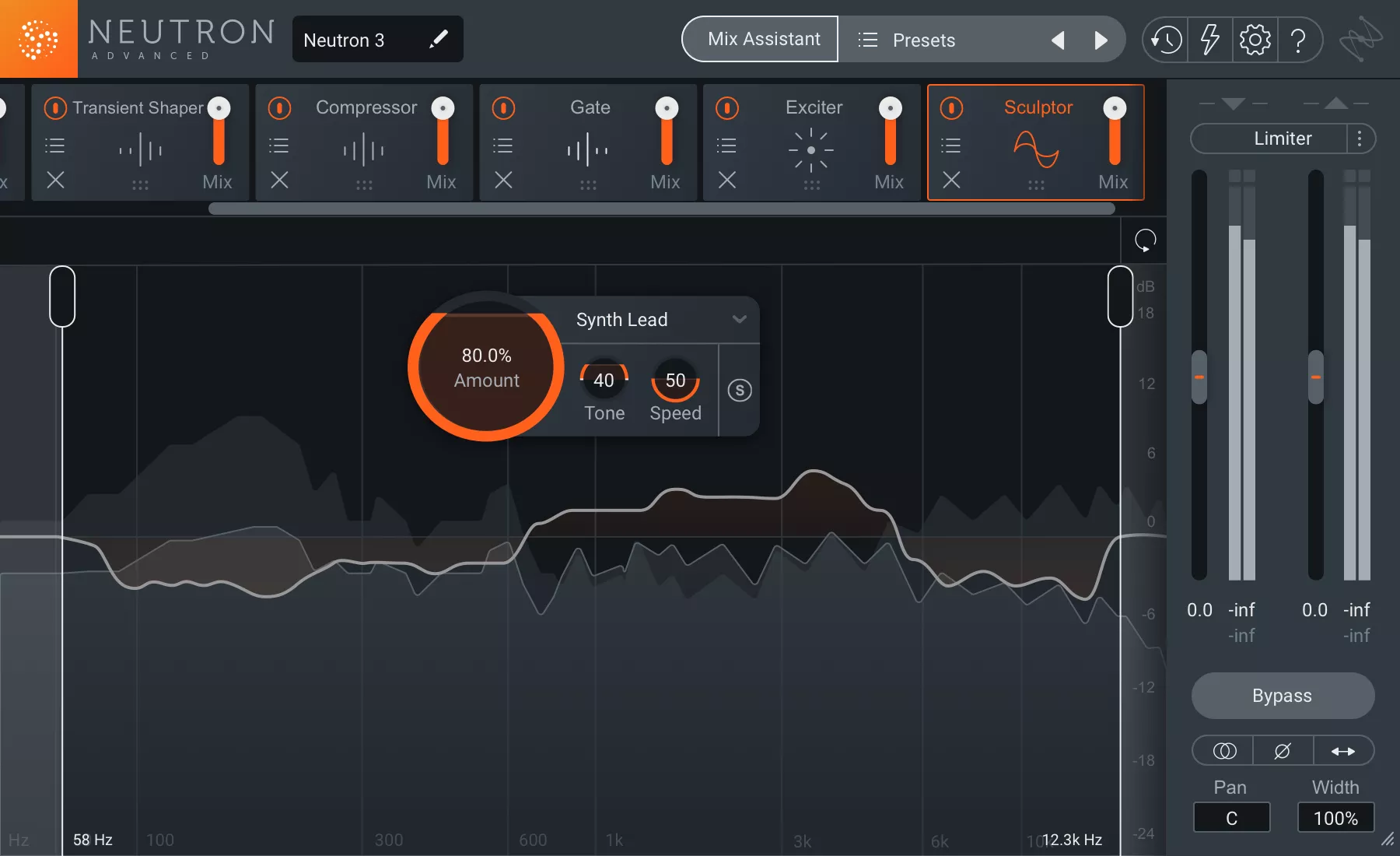
Task: Disable the Exciter module power button
Action: (x=727, y=108)
